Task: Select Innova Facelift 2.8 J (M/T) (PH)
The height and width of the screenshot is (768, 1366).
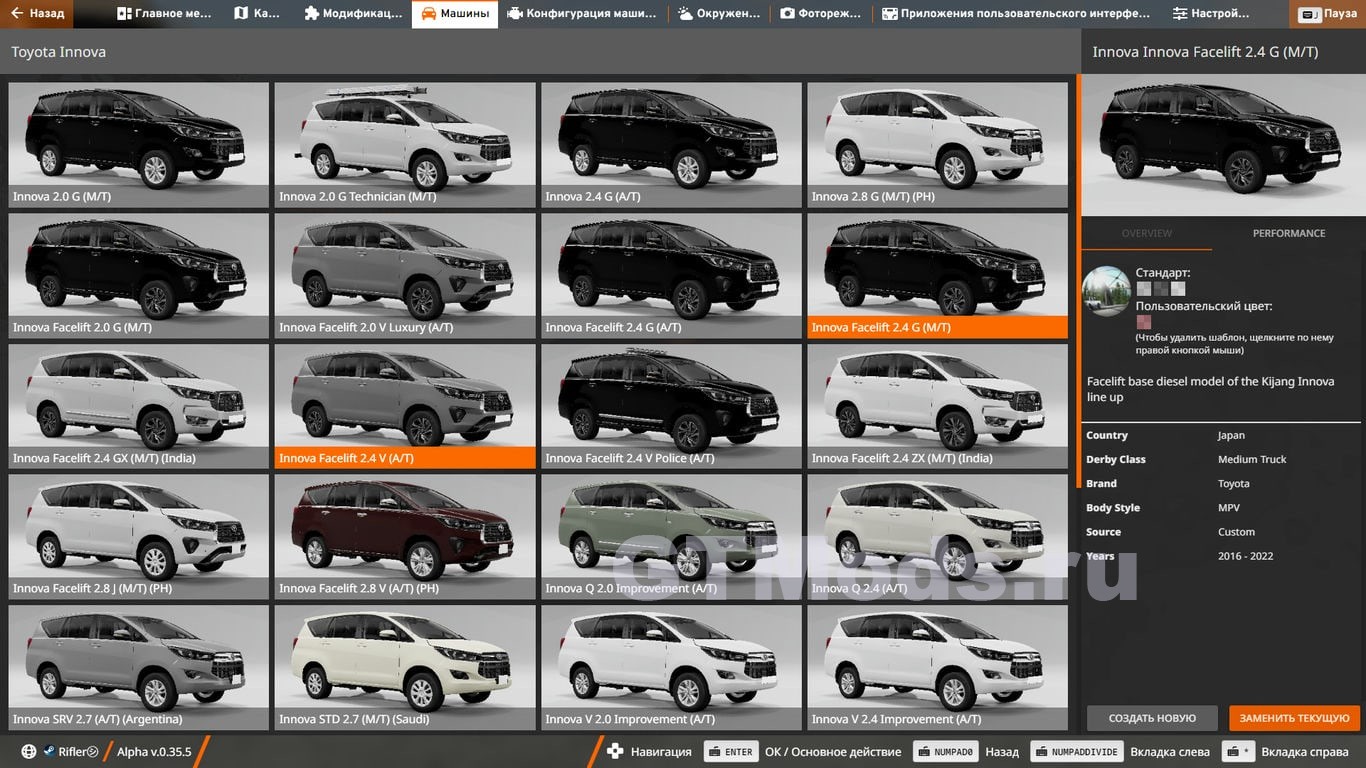Action: point(139,537)
